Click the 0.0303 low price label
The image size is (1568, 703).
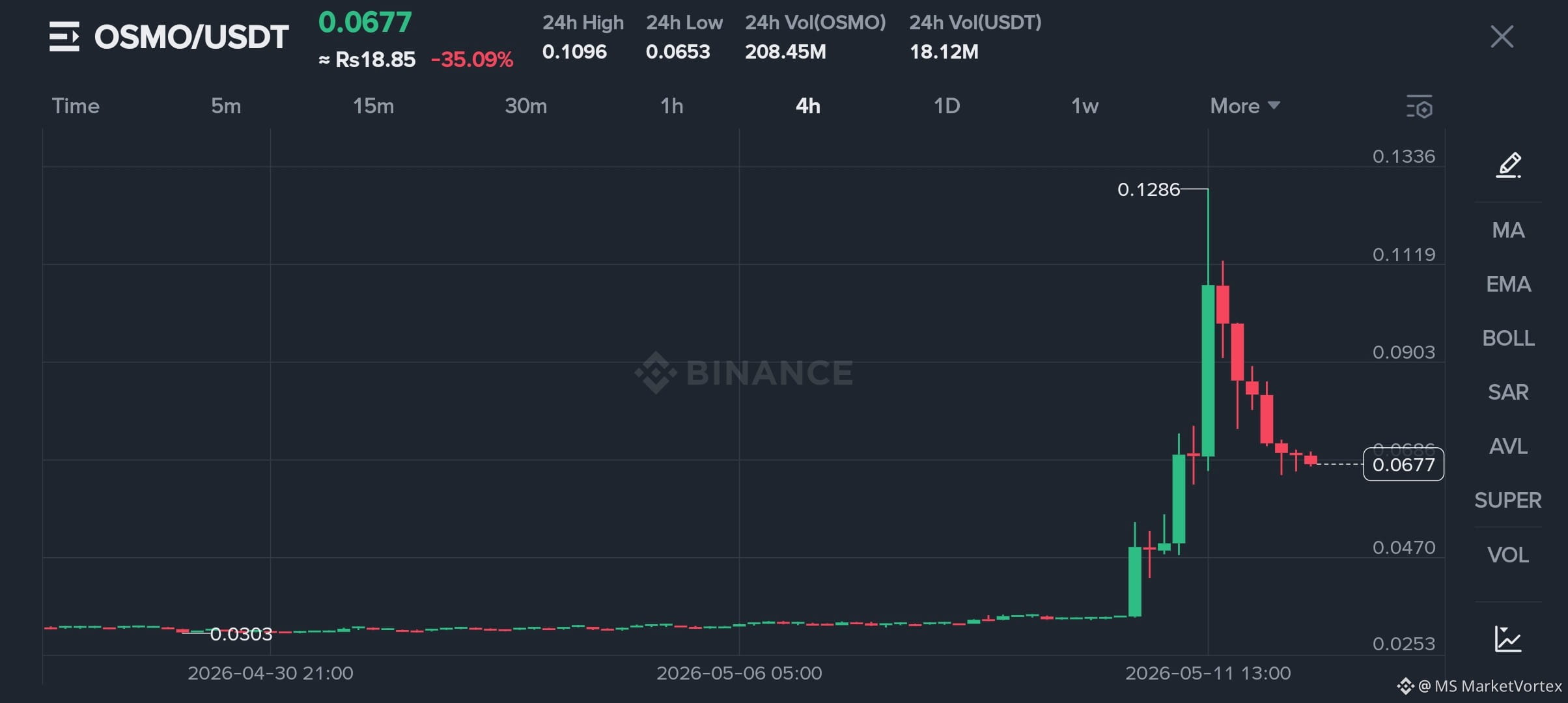tap(241, 634)
